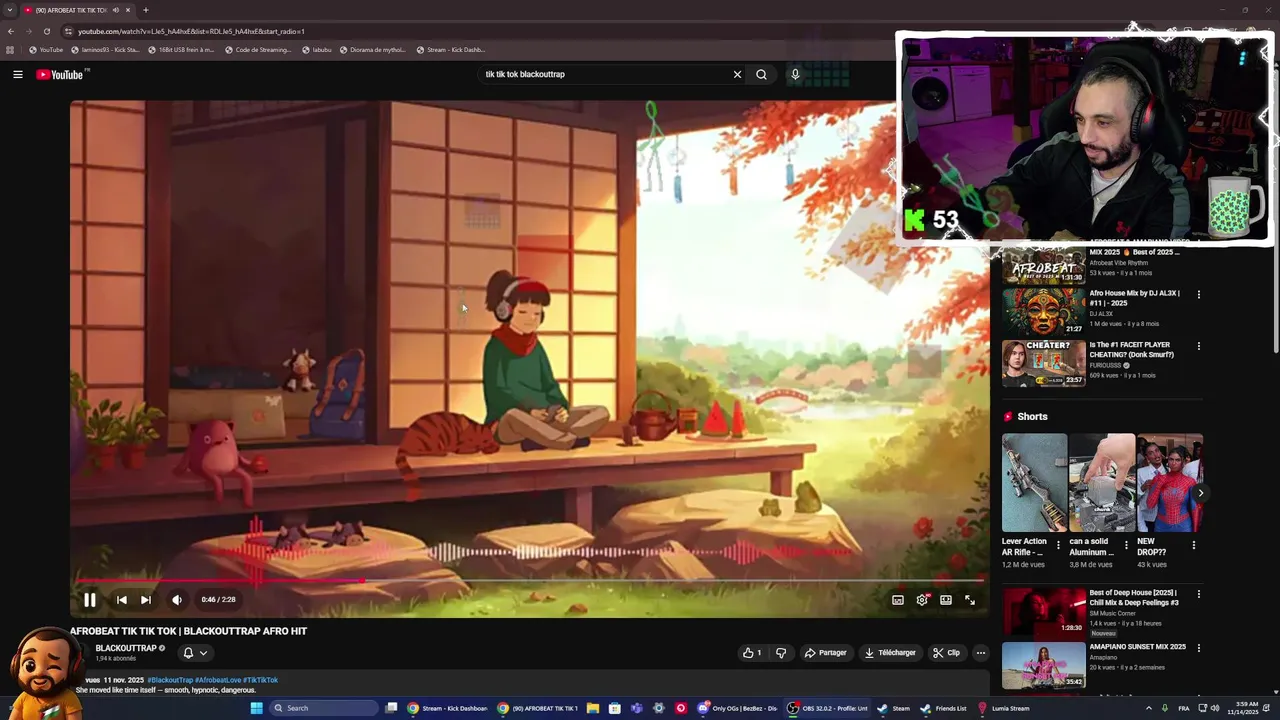Open the #TikTikTok hashtag link
This screenshot has width=1280, height=720.
coord(260,680)
